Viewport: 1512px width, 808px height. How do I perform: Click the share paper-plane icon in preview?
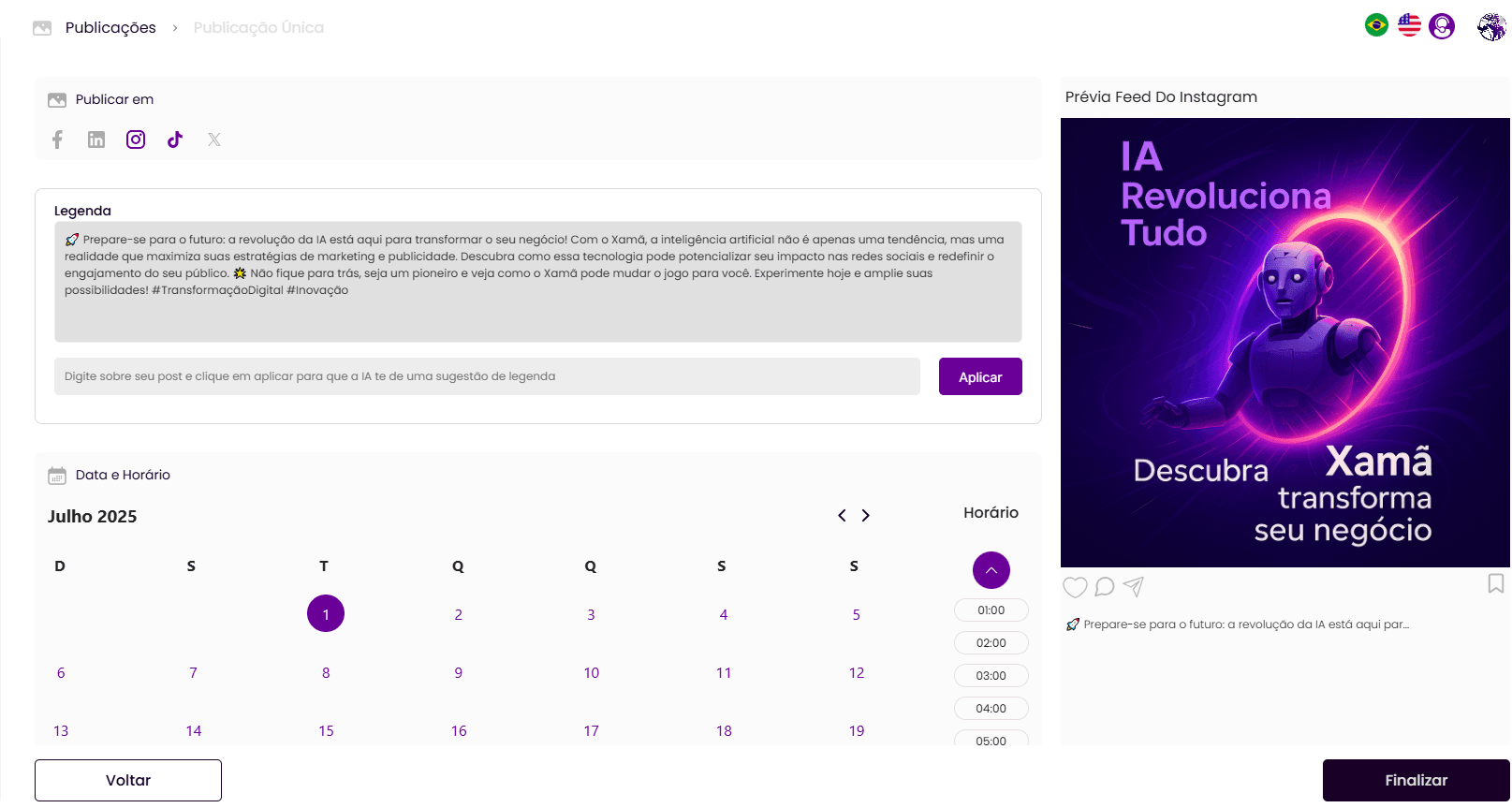click(1133, 587)
